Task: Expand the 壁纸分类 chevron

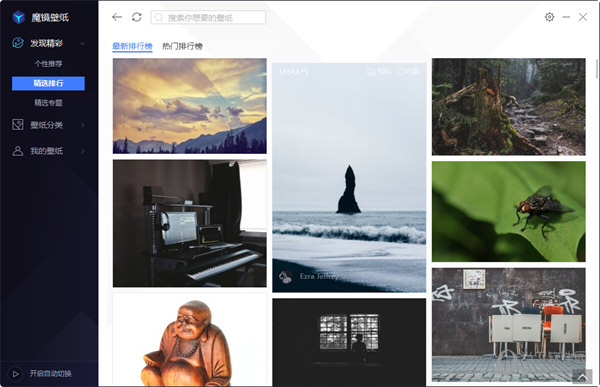Action: 83,125
